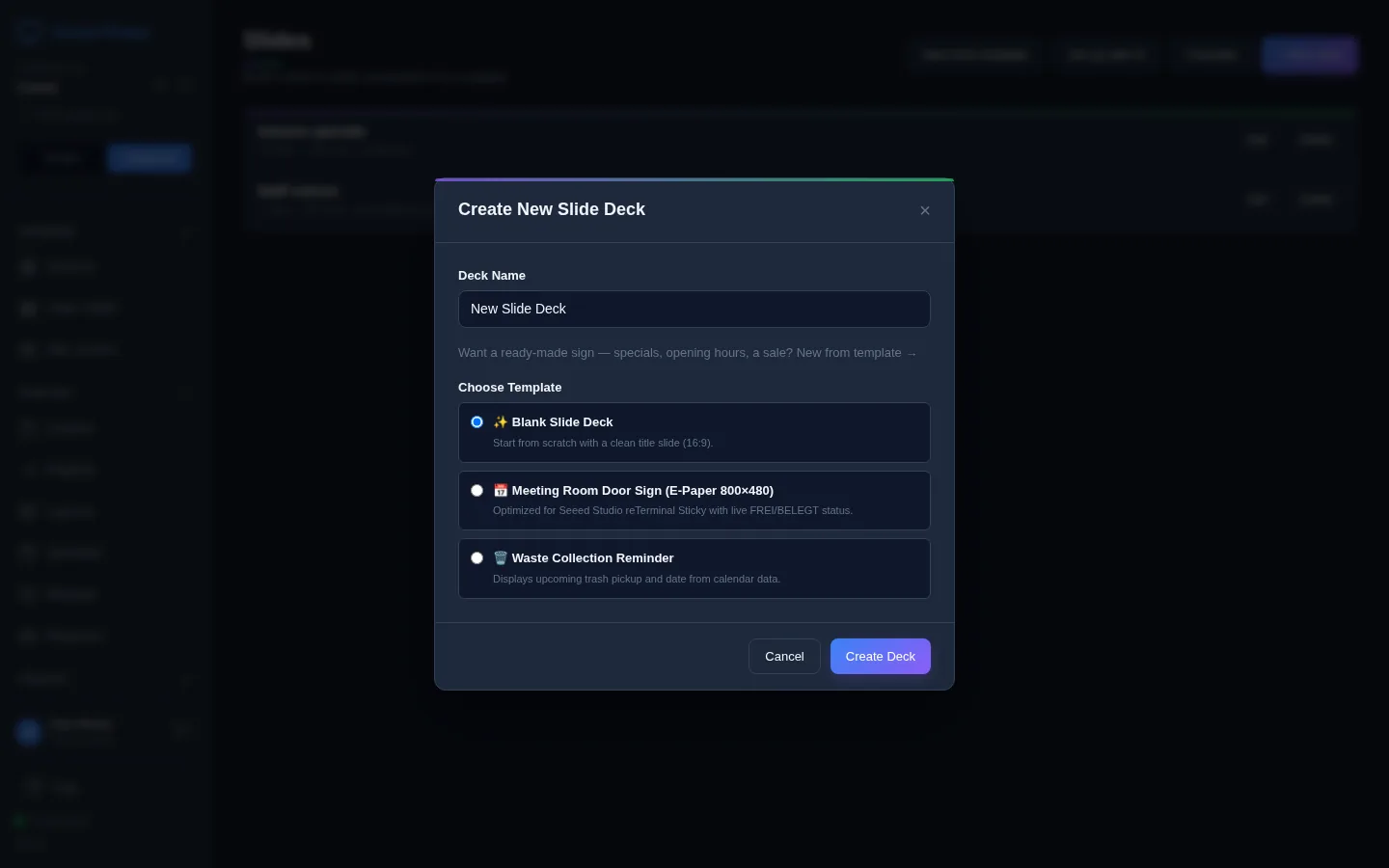This screenshot has height=868, width=1389.
Task: Cancel the new deck dialog
Action: [x=784, y=656]
